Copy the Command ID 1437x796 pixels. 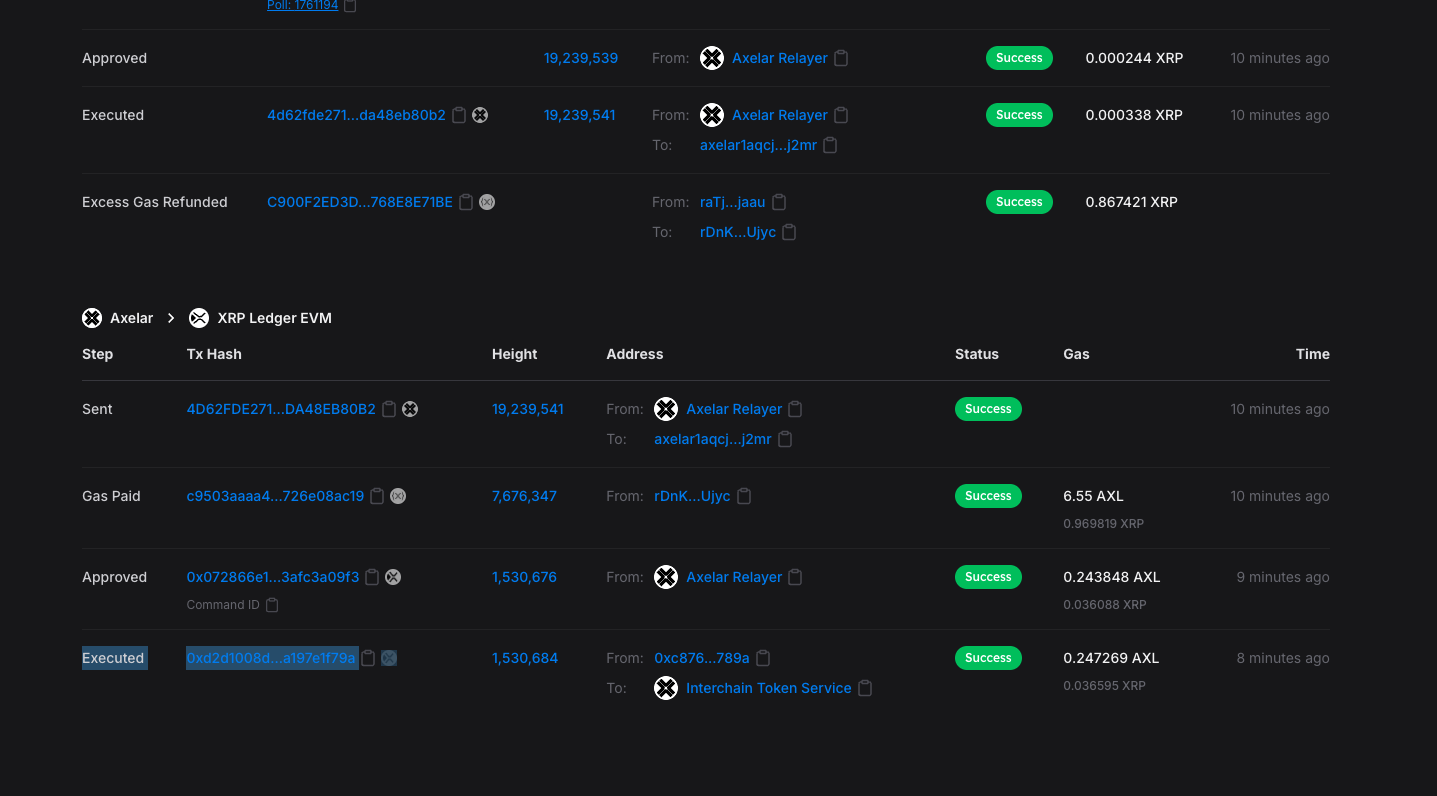click(x=272, y=605)
